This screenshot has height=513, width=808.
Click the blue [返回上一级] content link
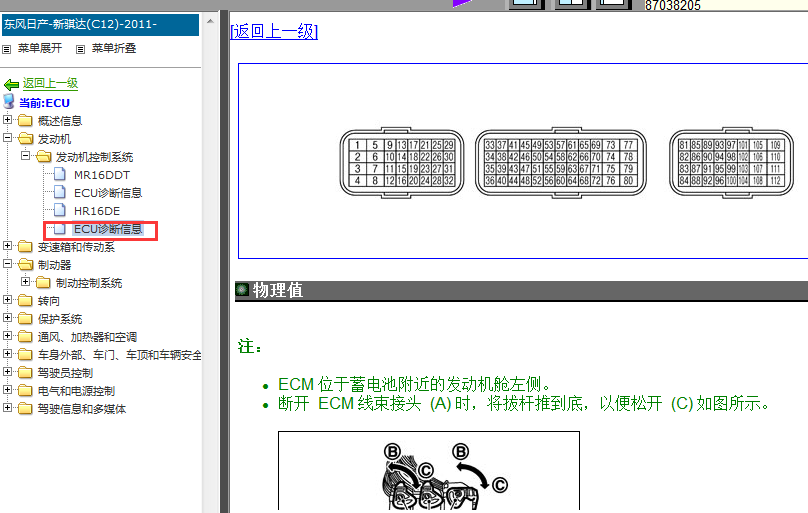click(274, 31)
